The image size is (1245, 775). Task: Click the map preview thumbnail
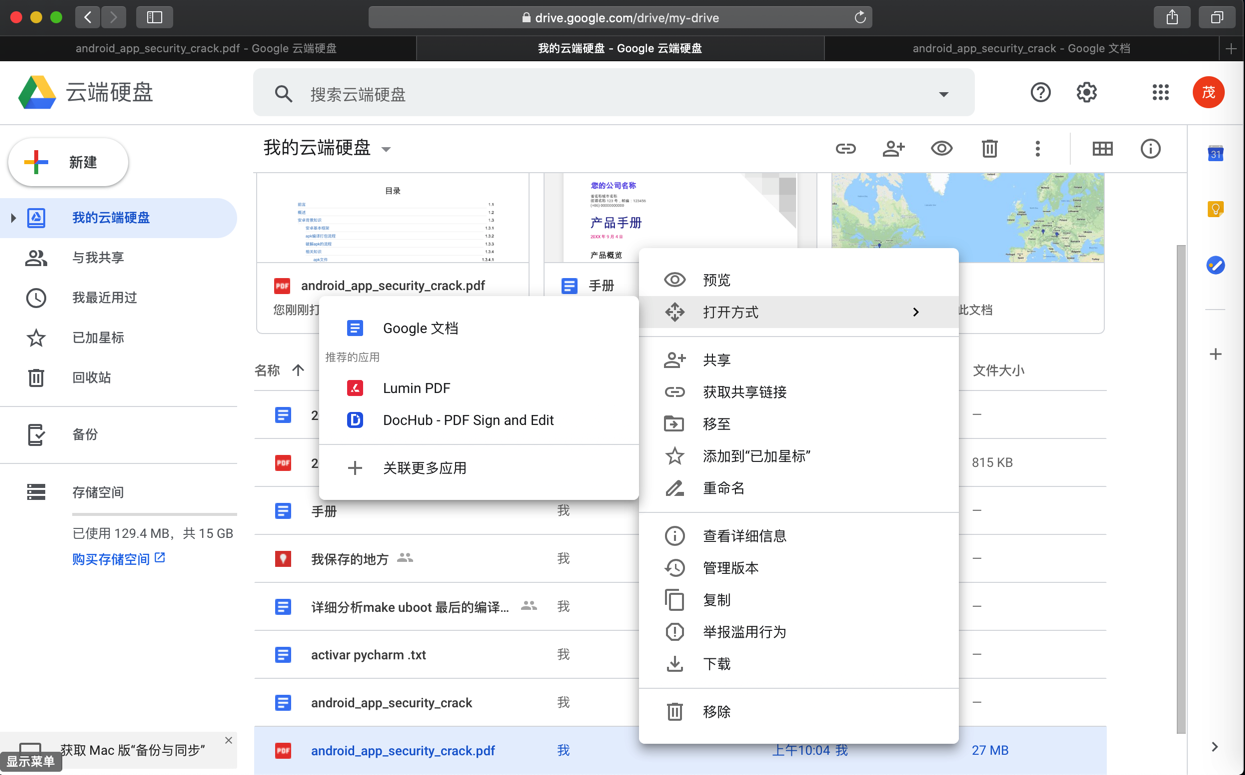coord(968,217)
